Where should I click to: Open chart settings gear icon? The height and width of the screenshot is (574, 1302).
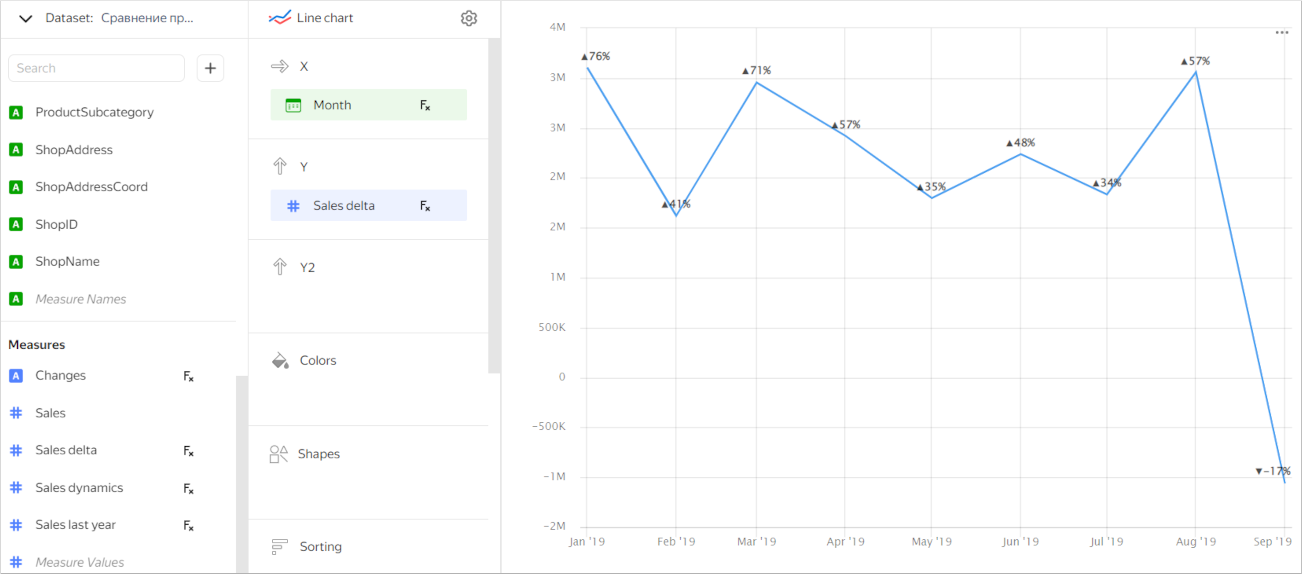pos(469,18)
